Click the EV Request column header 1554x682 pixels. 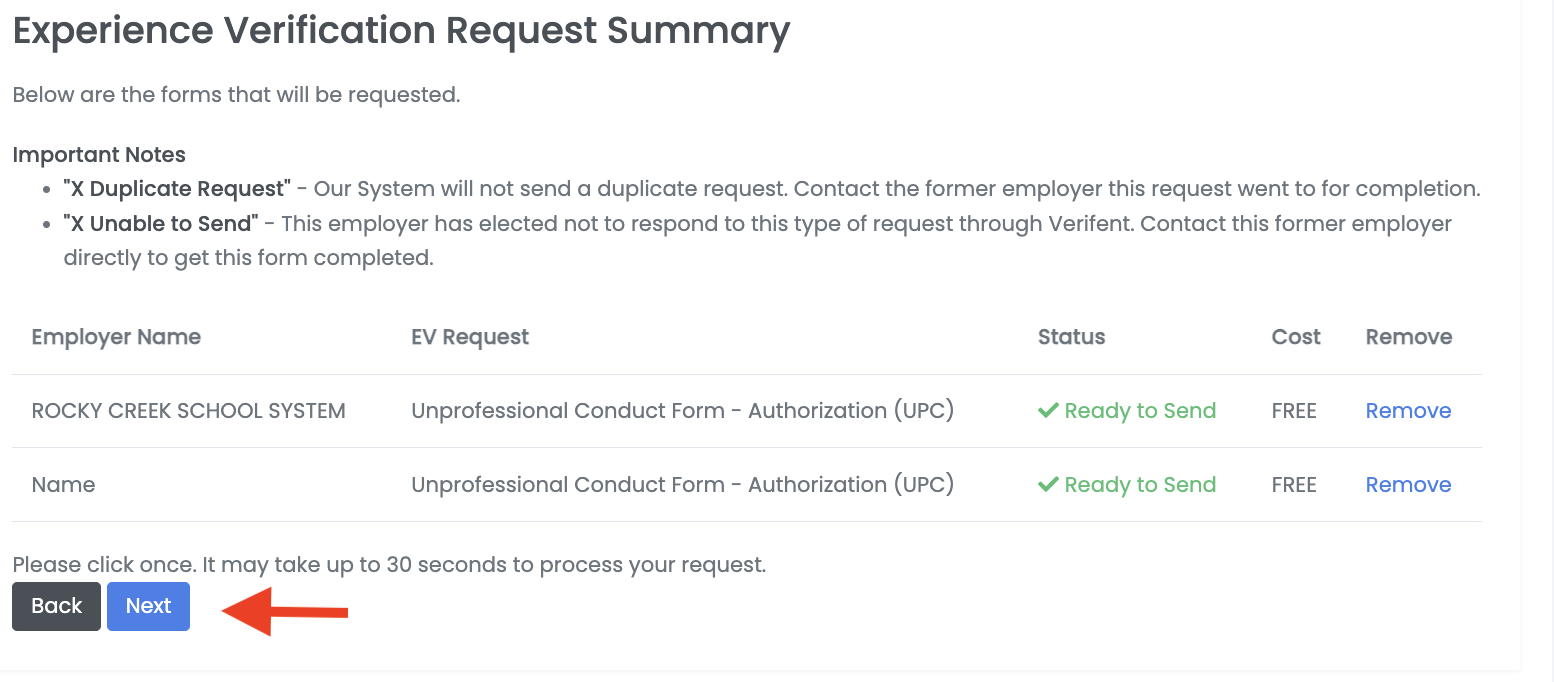(x=470, y=337)
